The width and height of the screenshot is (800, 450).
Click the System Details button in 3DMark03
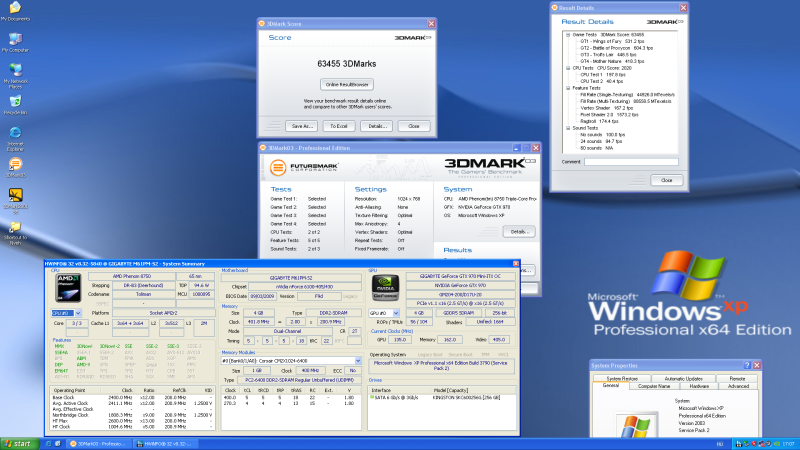click(x=519, y=232)
